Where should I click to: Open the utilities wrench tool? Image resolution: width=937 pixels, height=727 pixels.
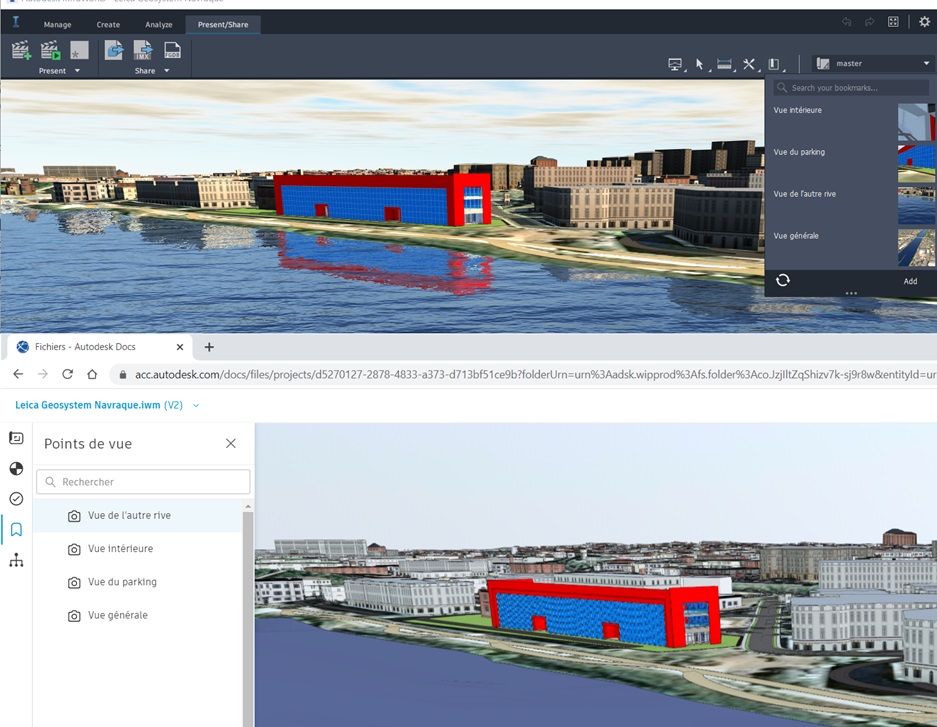point(748,63)
